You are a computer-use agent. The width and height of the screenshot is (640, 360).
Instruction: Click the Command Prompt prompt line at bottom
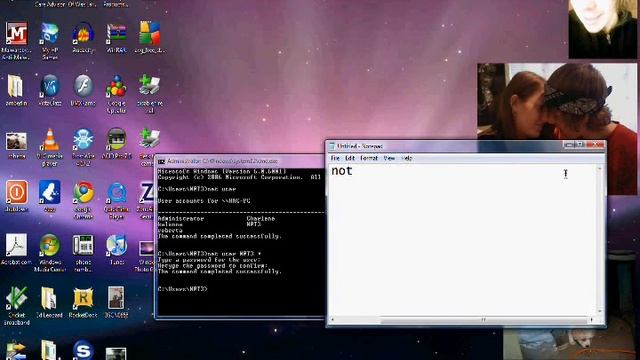(182, 289)
